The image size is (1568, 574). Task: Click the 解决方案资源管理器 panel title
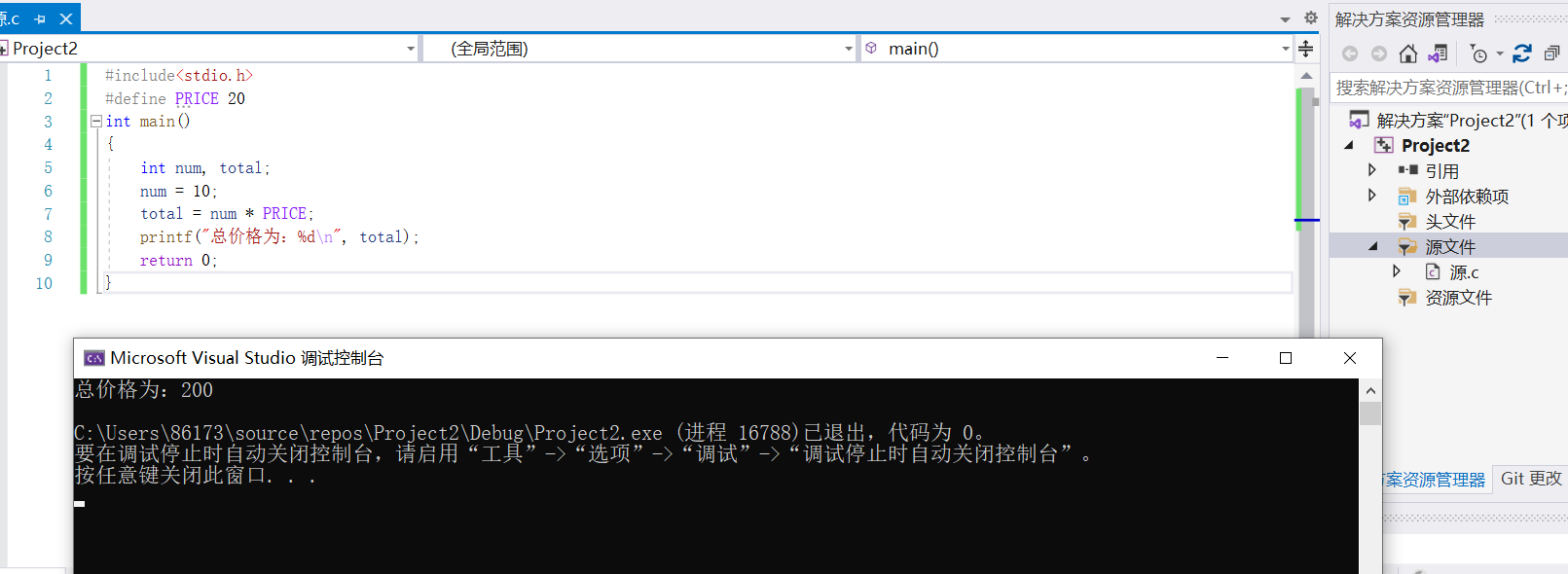[x=1409, y=19]
